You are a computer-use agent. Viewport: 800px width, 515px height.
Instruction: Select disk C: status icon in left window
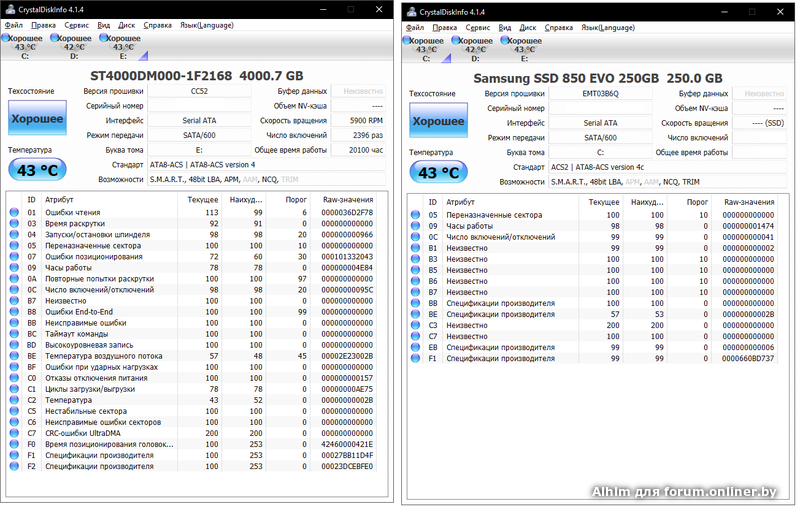(x=23, y=46)
